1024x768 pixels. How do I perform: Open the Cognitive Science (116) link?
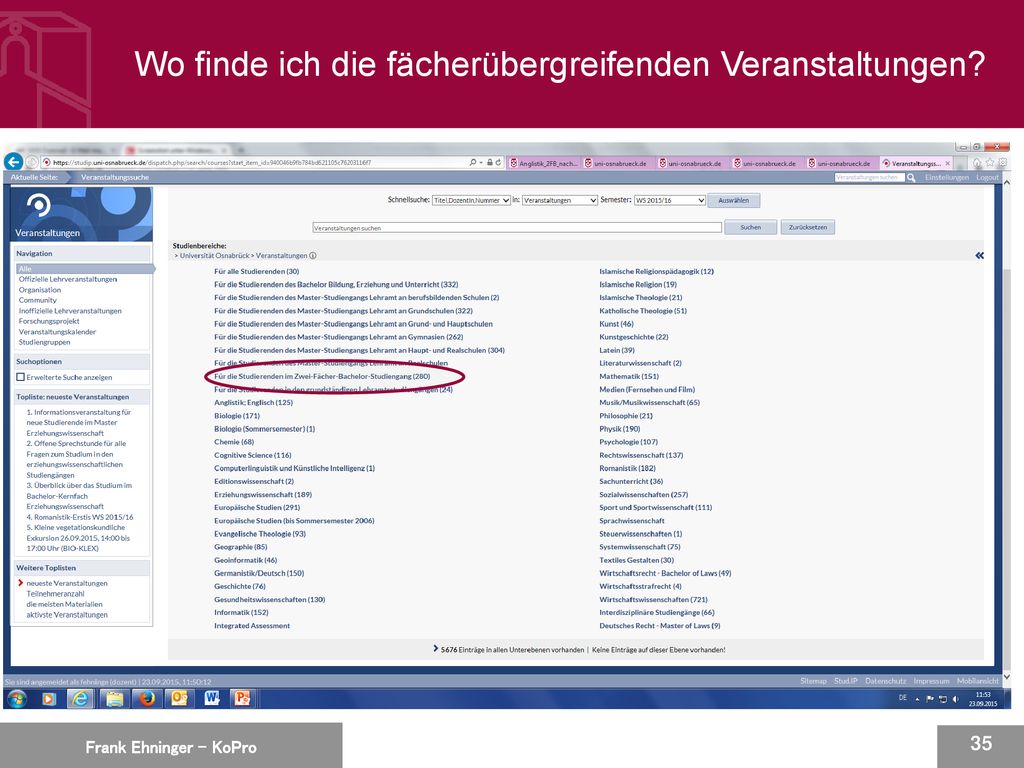[x=253, y=455]
